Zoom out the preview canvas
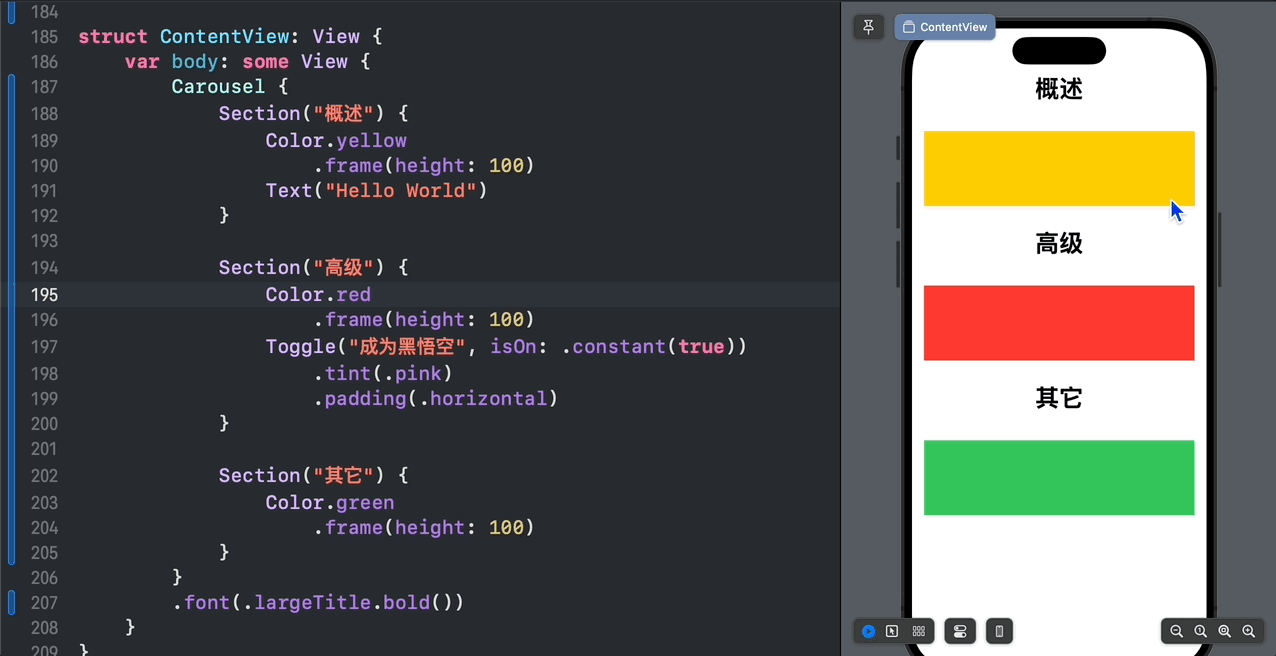Image resolution: width=1276 pixels, height=656 pixels. [x=1177, y=631]
